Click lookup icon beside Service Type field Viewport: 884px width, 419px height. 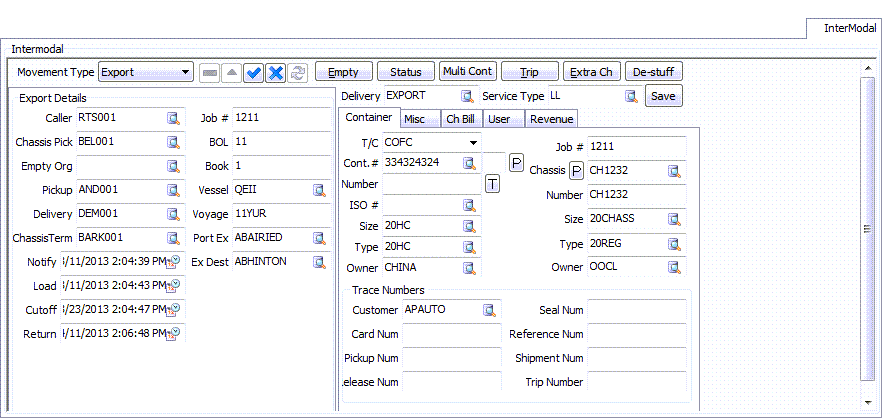pyautogui.click(x=631, y=96)
